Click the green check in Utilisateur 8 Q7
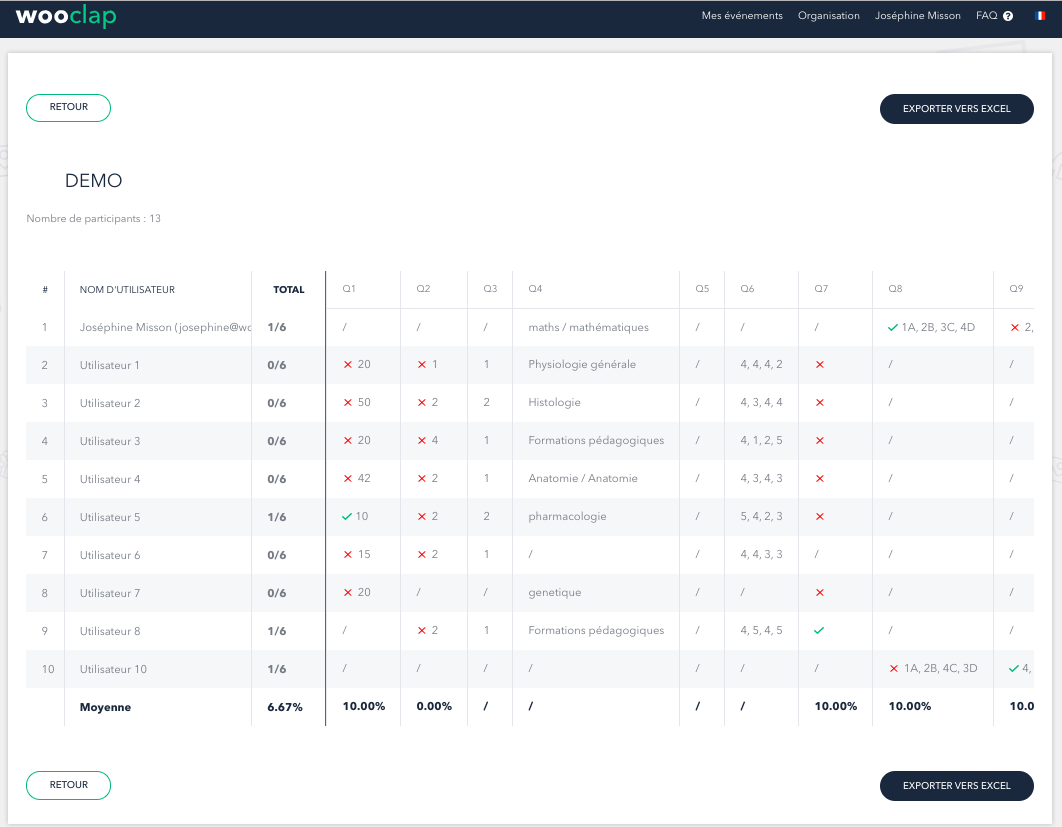The width and height of the screenshot is (1062, 827). tap(819, 631)
